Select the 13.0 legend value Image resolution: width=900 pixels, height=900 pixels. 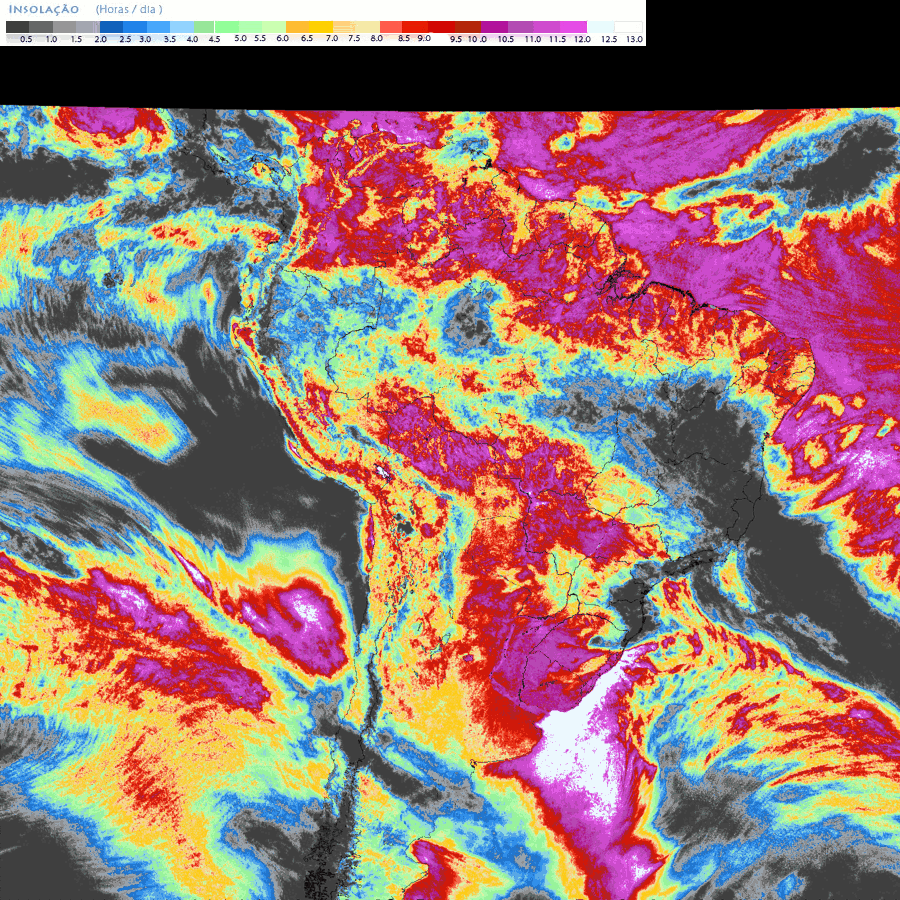tap(634, 39)
